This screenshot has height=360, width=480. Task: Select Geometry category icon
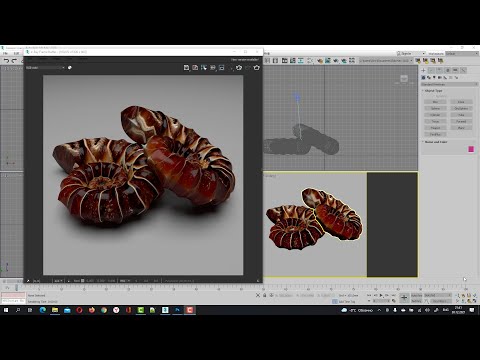423,77
